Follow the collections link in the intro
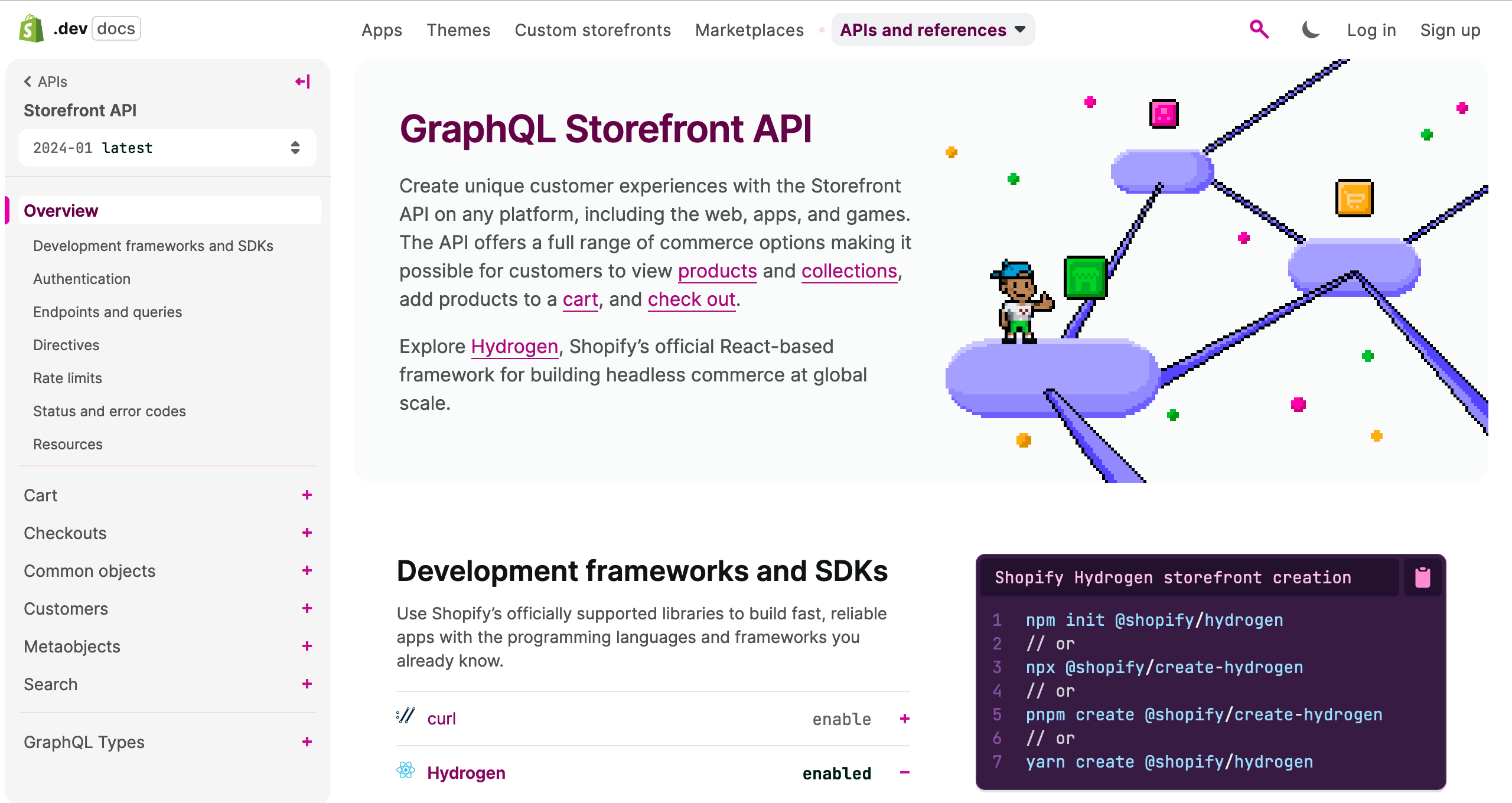Viewport: 1512px width, 803px height. [849, 271]
